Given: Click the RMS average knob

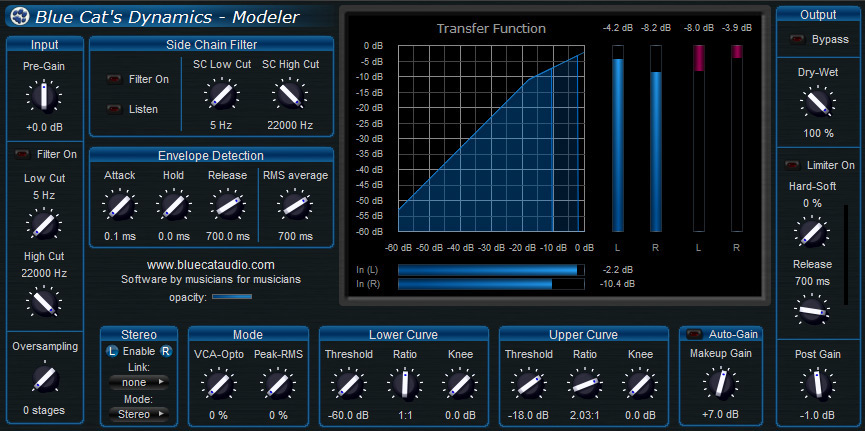Looking at the screenshot, I should [295, 205].
